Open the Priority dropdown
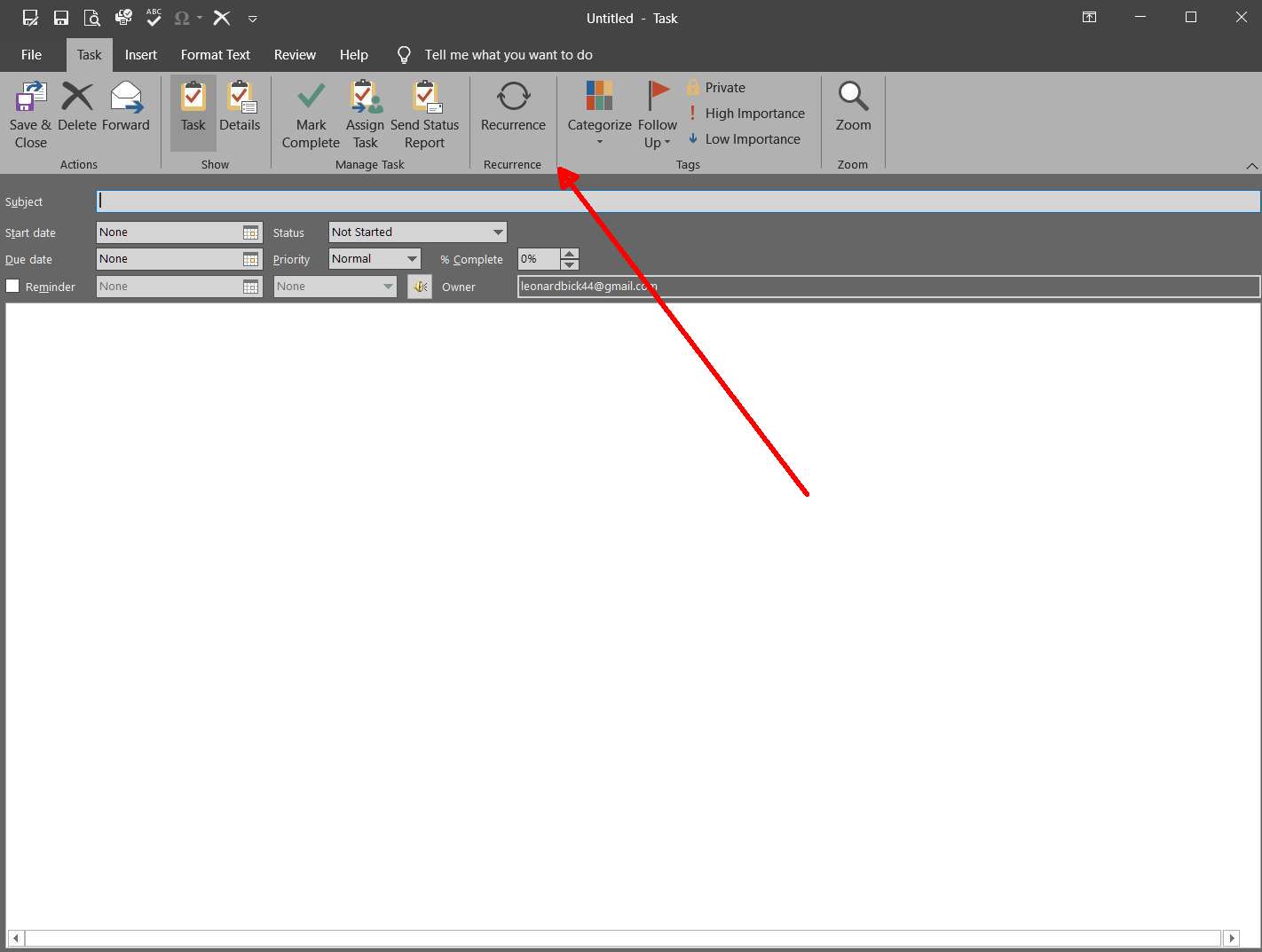Image resolution: width=1262 pixels, height=952 pixels. (x=412, y=259)
